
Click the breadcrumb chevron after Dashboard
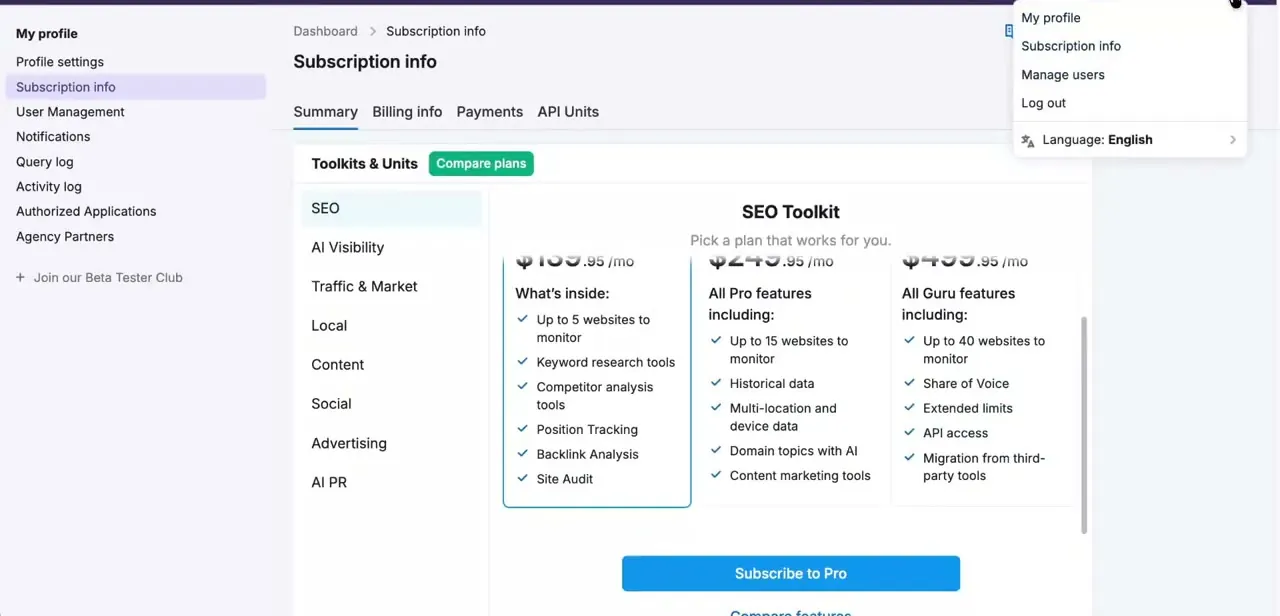(x=372, y=32)
